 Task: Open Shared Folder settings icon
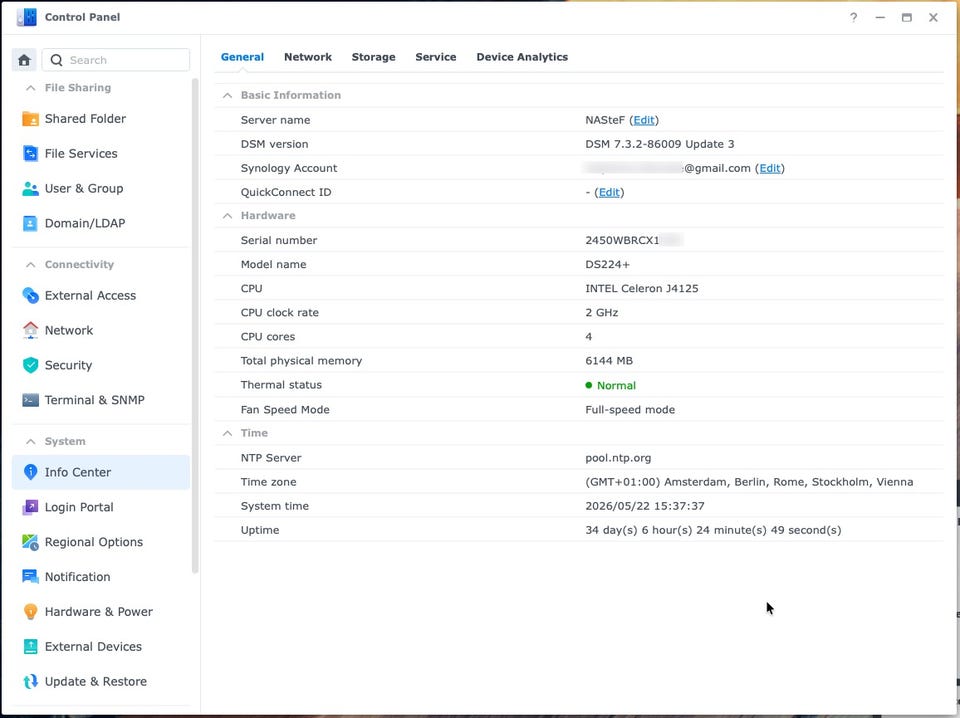click(x=30, y=119)
